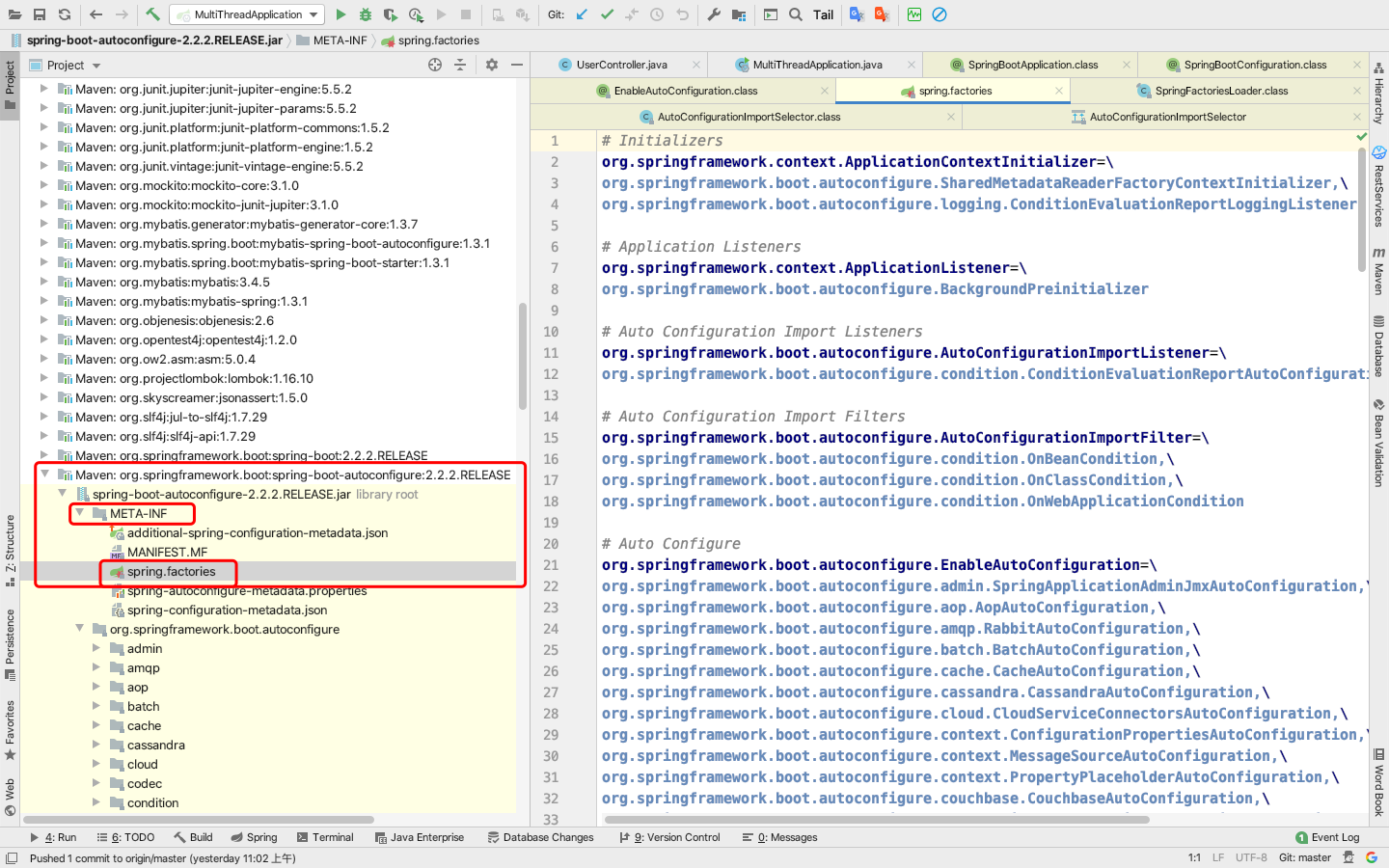Click master branch in the status bar
This screenshot has width=1389, height=868.
(1304, 857)
